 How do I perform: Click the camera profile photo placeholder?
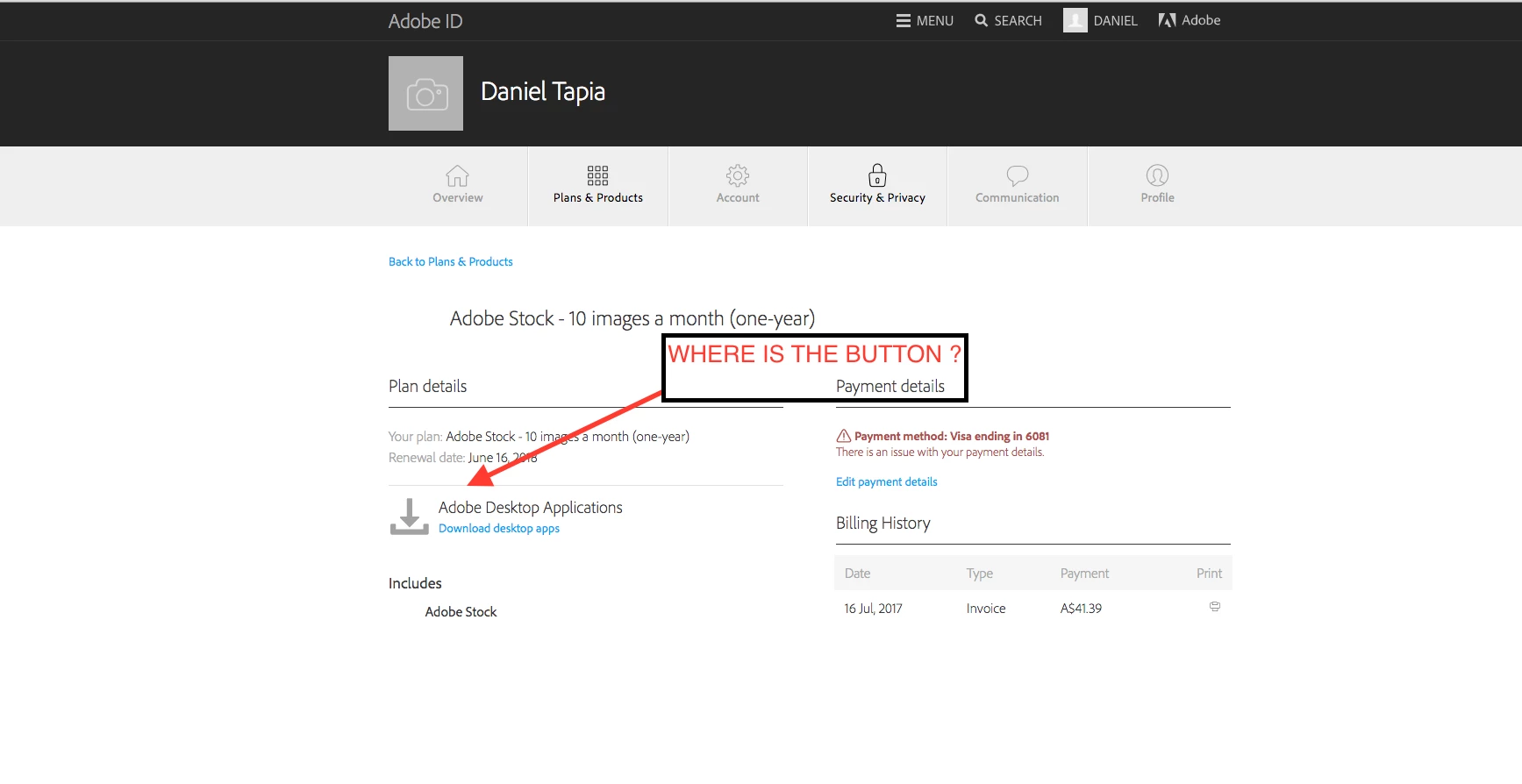425,94
